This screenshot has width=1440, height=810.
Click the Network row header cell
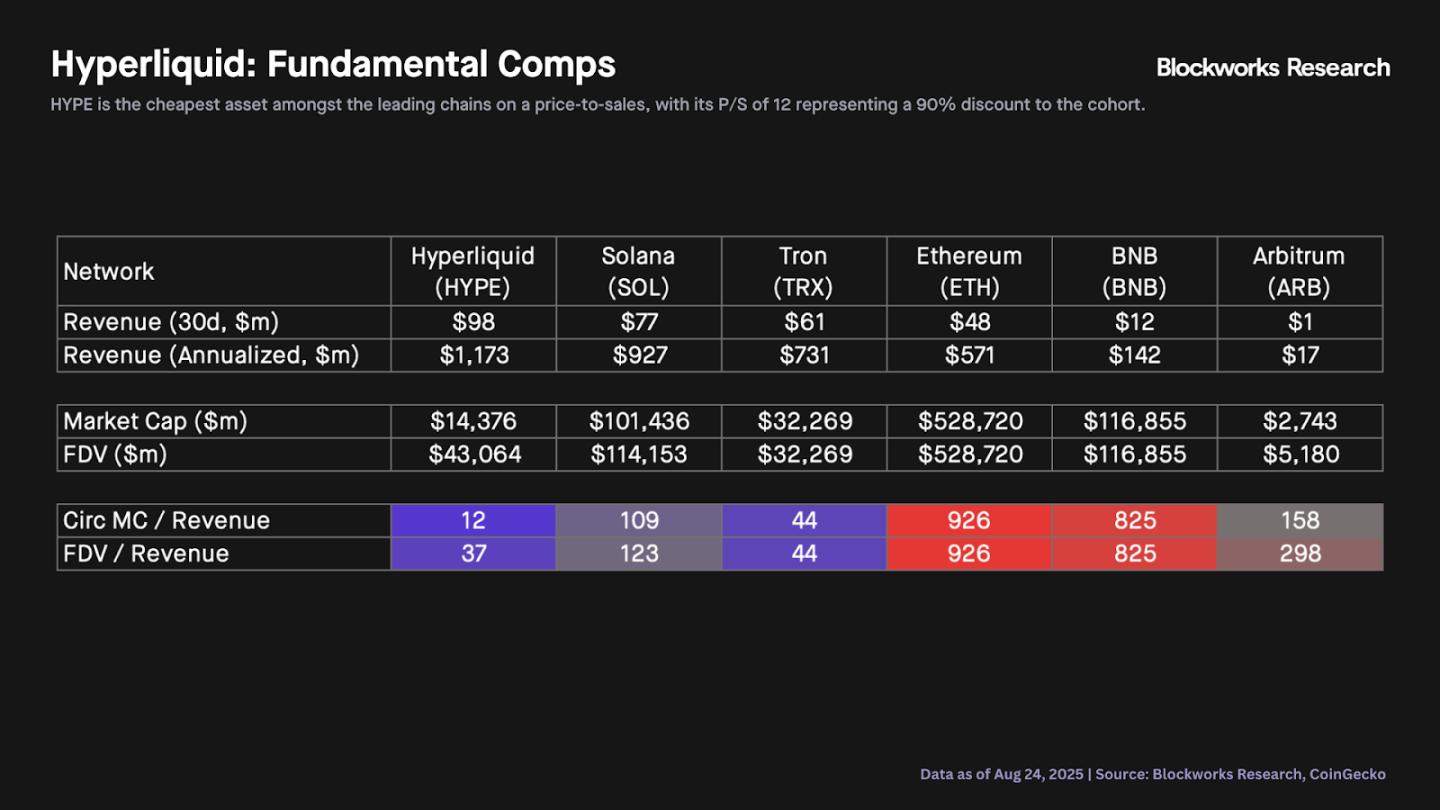coord(223,271)
